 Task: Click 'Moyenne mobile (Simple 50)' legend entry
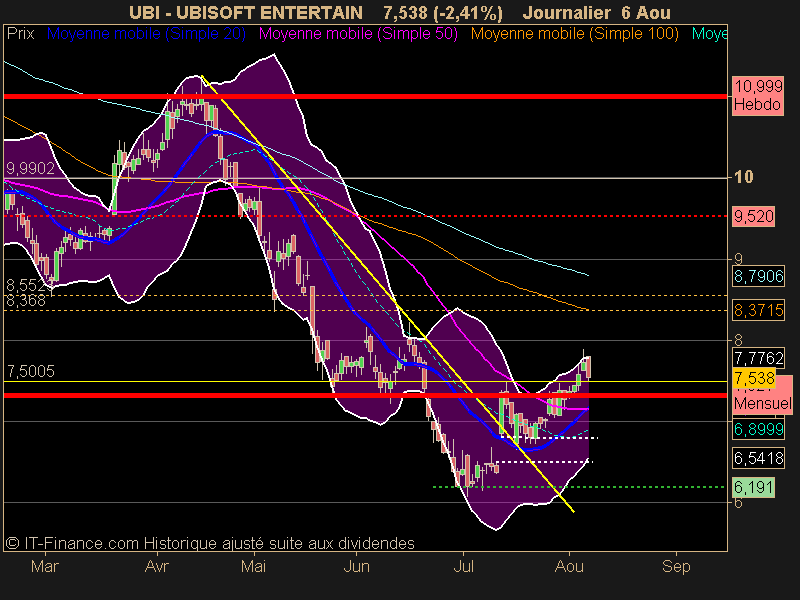(x=358, y=34)
